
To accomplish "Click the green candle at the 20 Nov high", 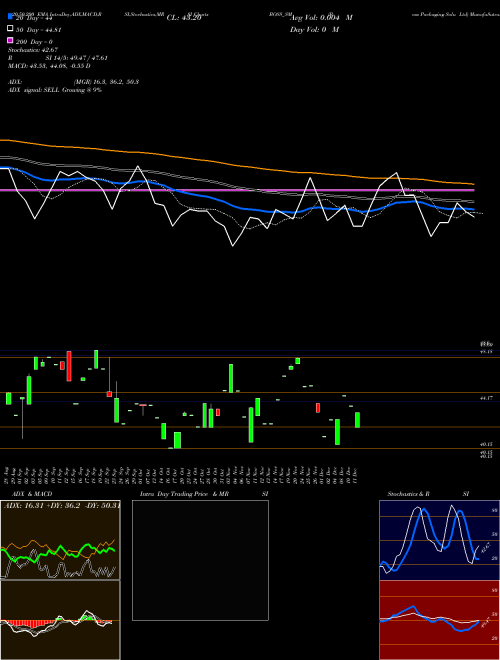I will coord(298,361).
